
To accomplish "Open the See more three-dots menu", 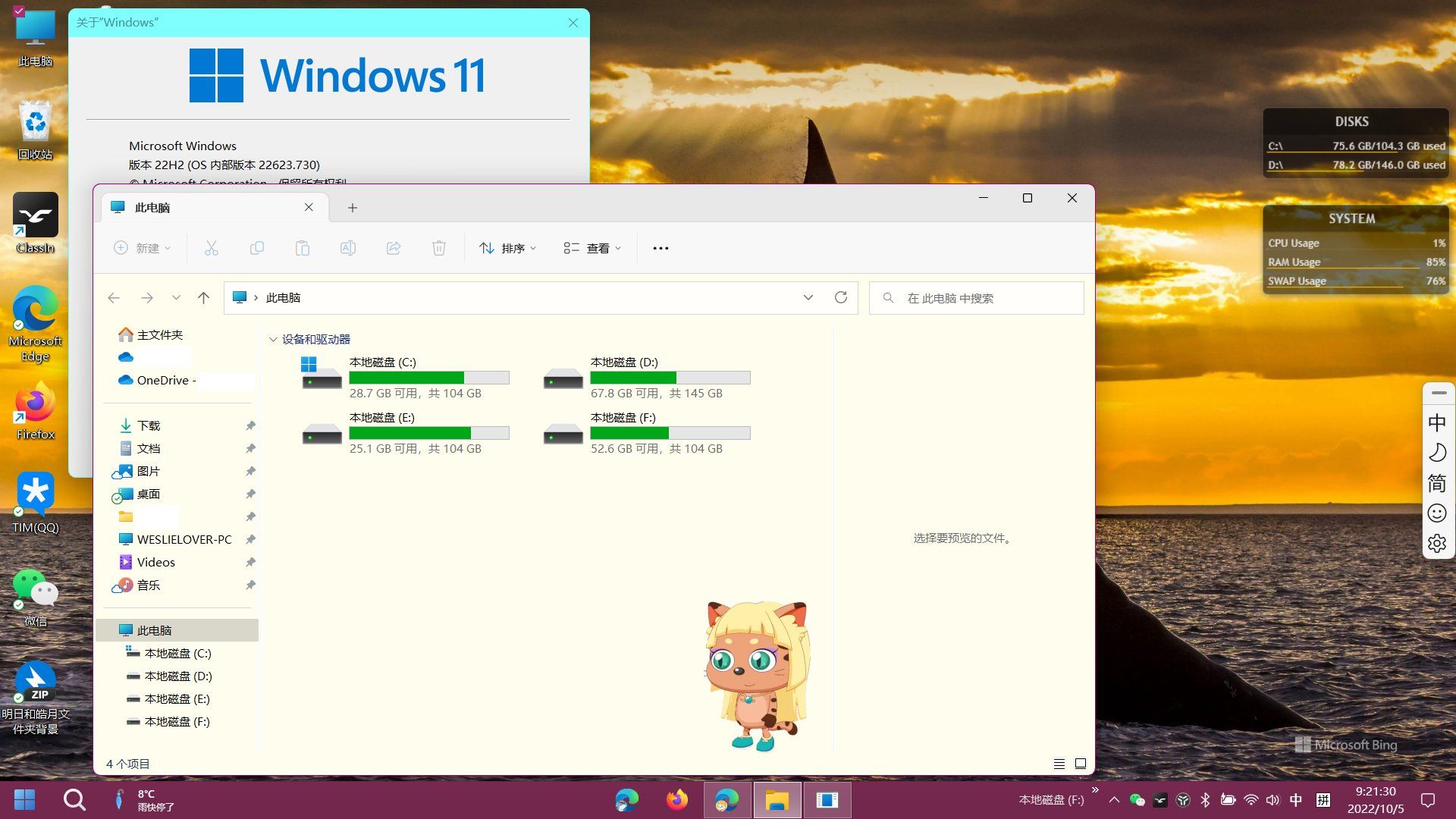I will pyautogui.click(x=661, y=248).
